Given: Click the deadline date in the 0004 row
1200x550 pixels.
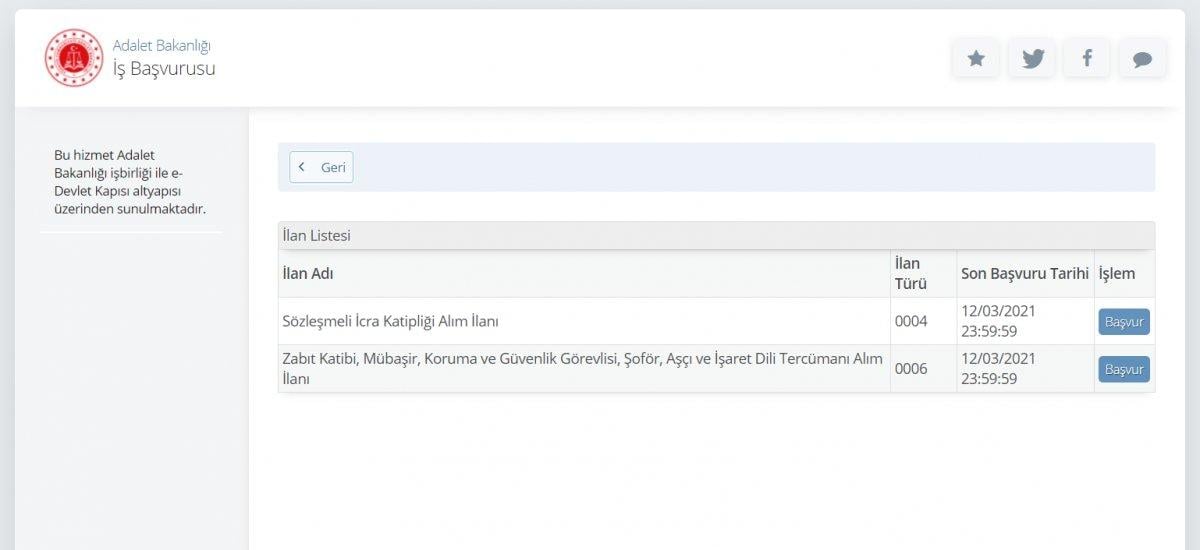Looking at the screenshot, I should pos(998,321).
